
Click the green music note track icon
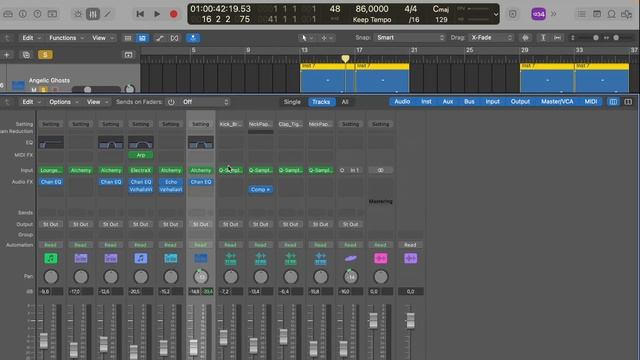pos(51,258)
